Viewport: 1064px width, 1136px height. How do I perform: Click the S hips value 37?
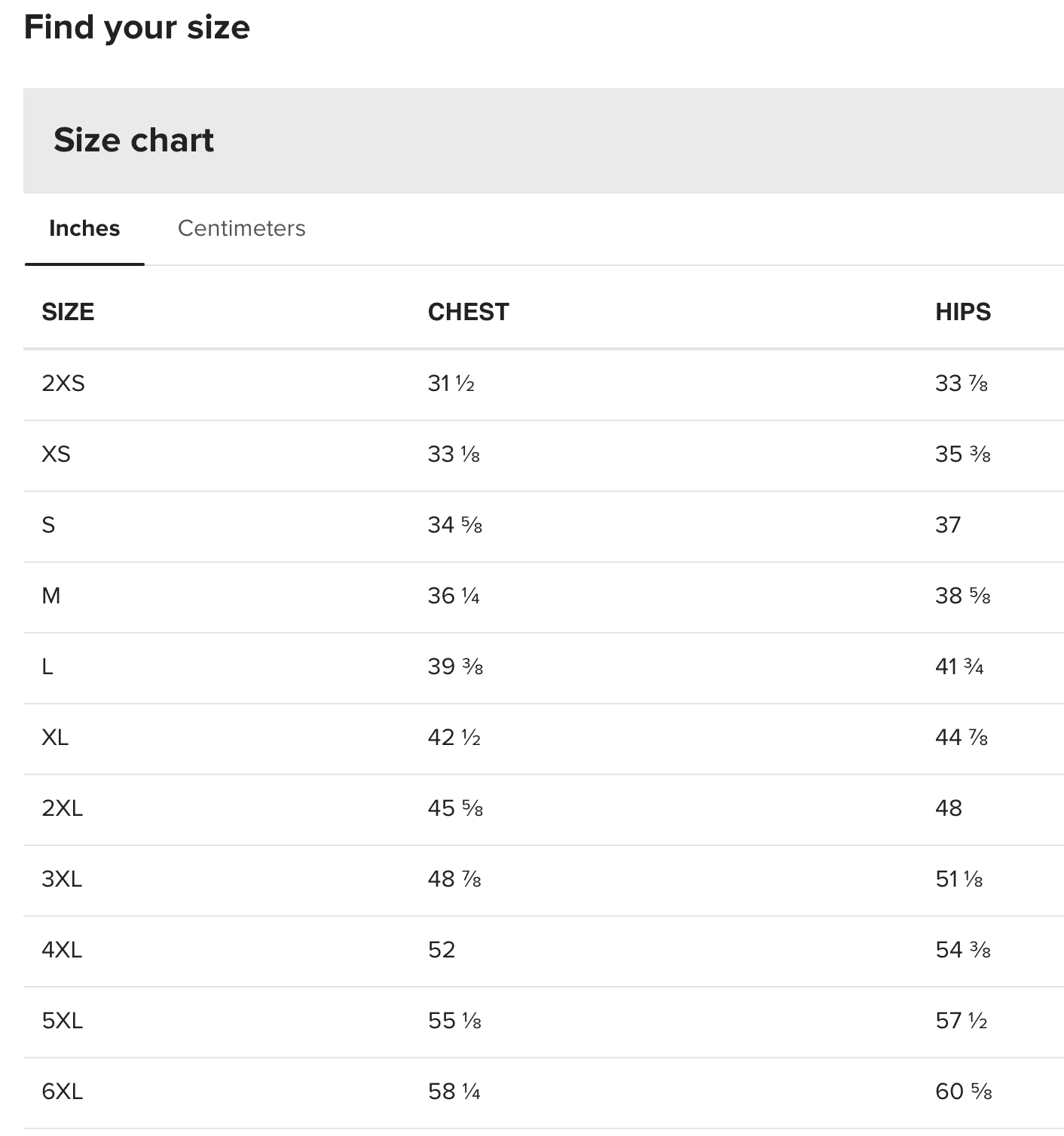[948, 525]
